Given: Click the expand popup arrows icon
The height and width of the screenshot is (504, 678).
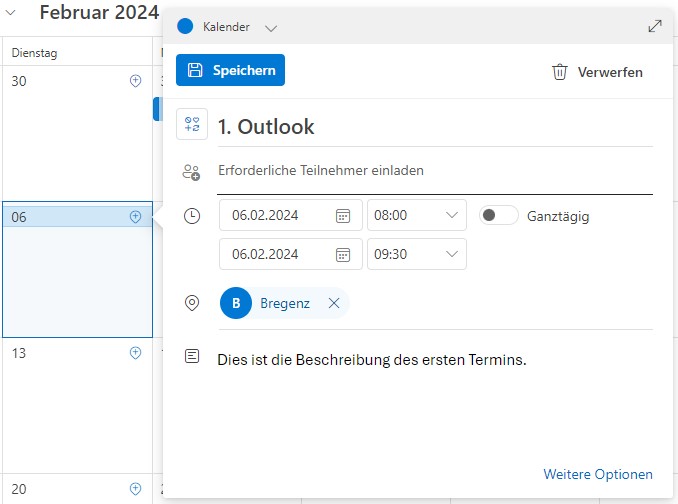Looking at the screenshot, I should (x=655, y=26).
